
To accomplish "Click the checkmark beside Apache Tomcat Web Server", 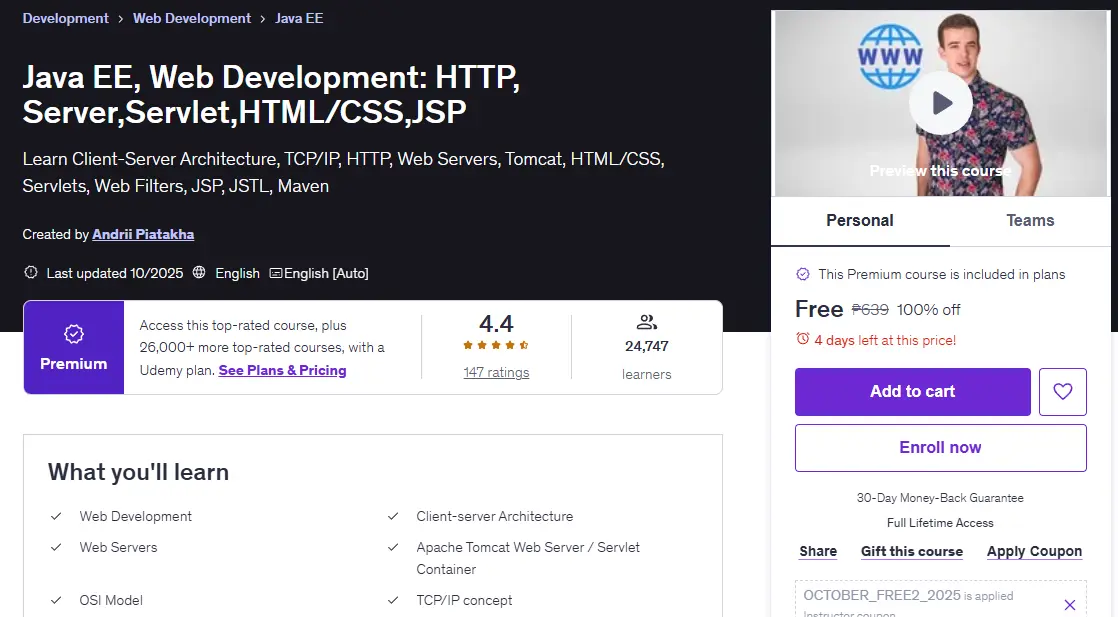I will click(x=393, y=547).
